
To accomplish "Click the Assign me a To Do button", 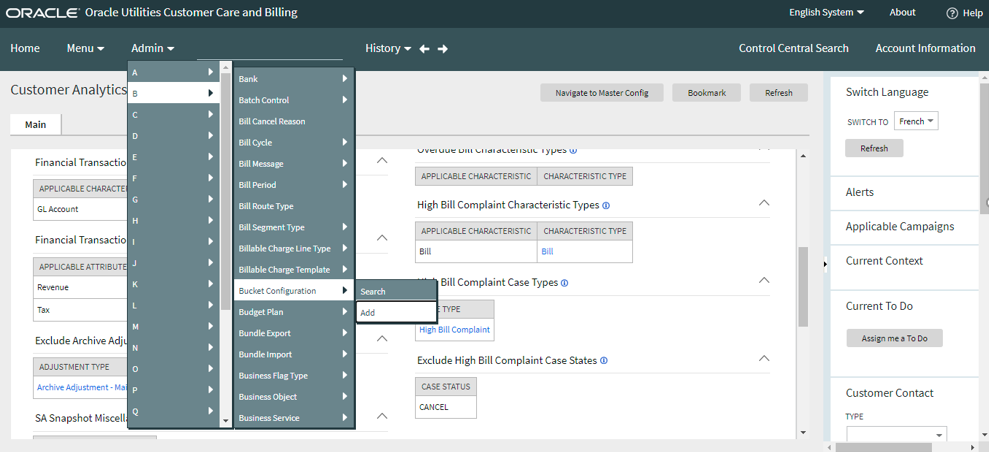I will pos(894,338).
